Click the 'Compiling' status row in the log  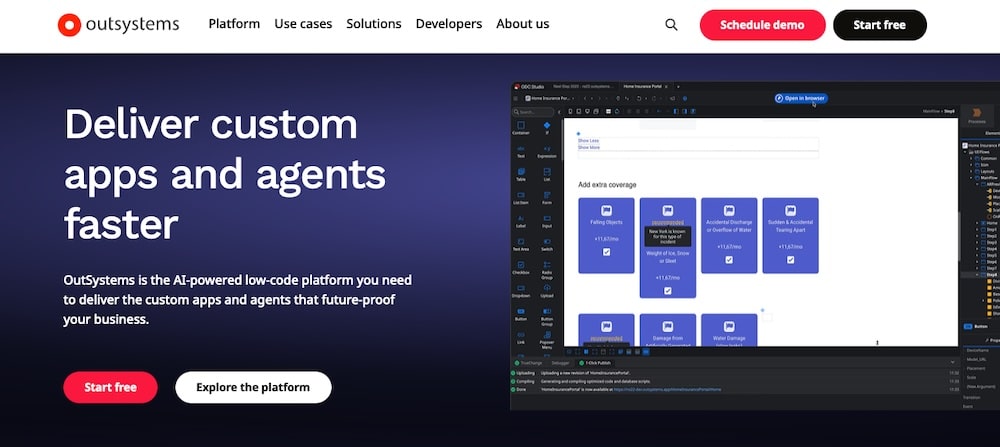(x=734, y=381)
